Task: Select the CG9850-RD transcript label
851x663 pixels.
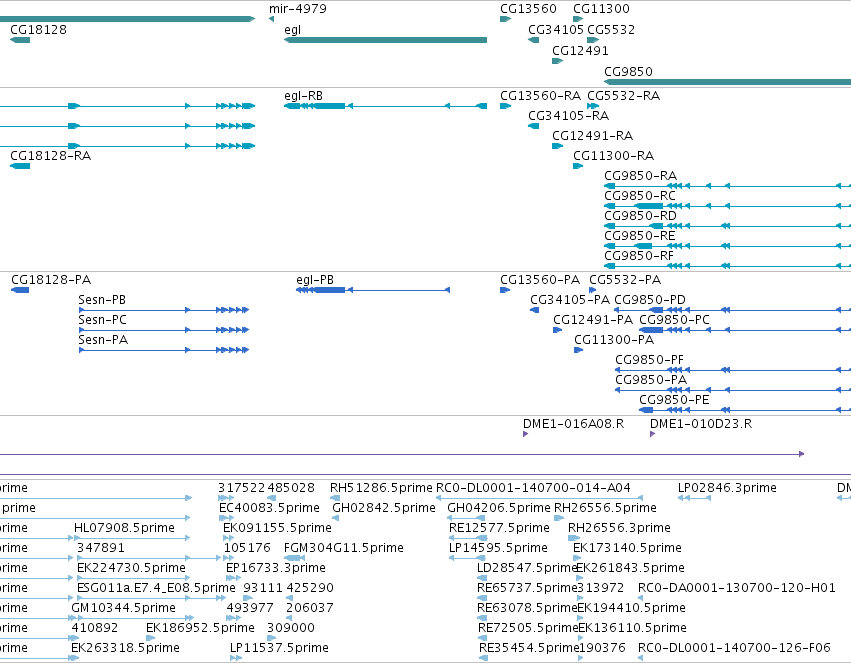Action: point(640,216)
